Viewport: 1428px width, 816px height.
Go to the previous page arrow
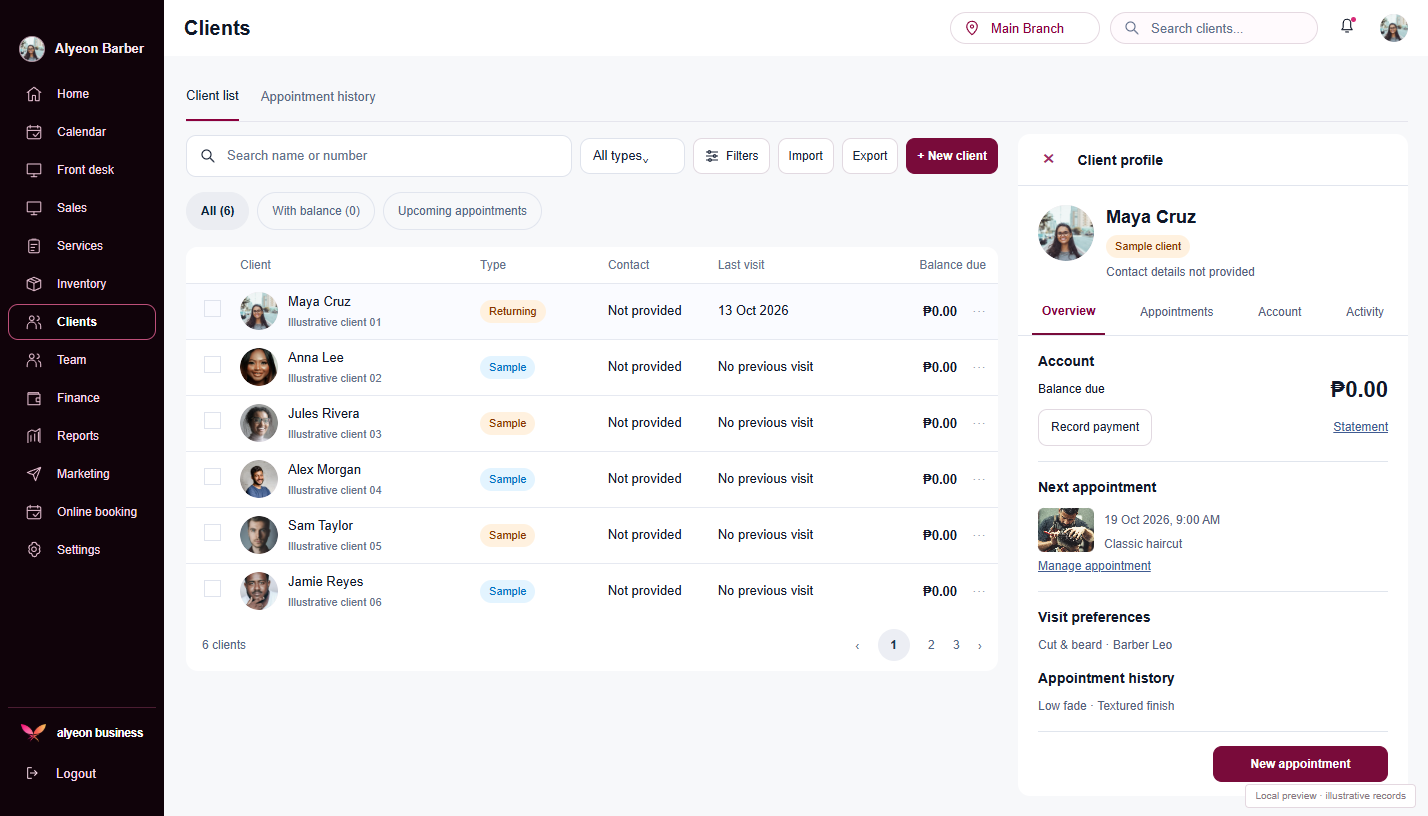pos(857,646)
